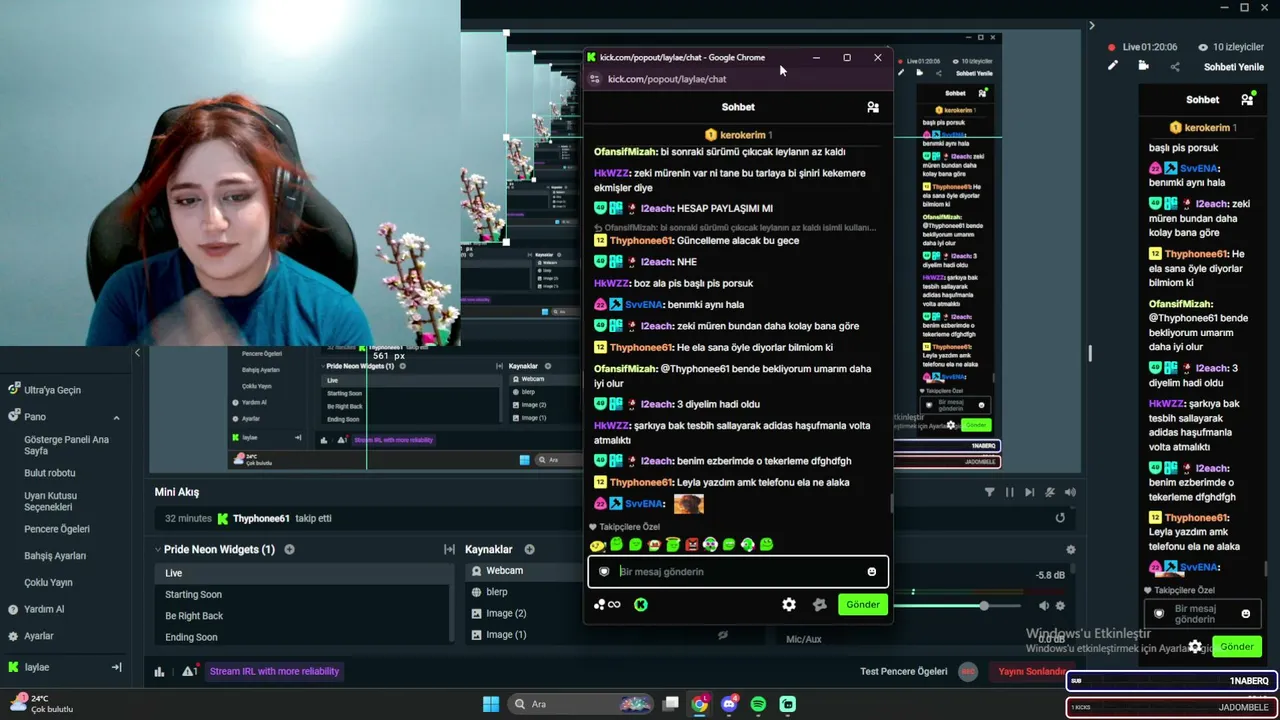Go to Uyarı Kutusu Seçenekleri
1280x720 pixels.
[51, 501]
